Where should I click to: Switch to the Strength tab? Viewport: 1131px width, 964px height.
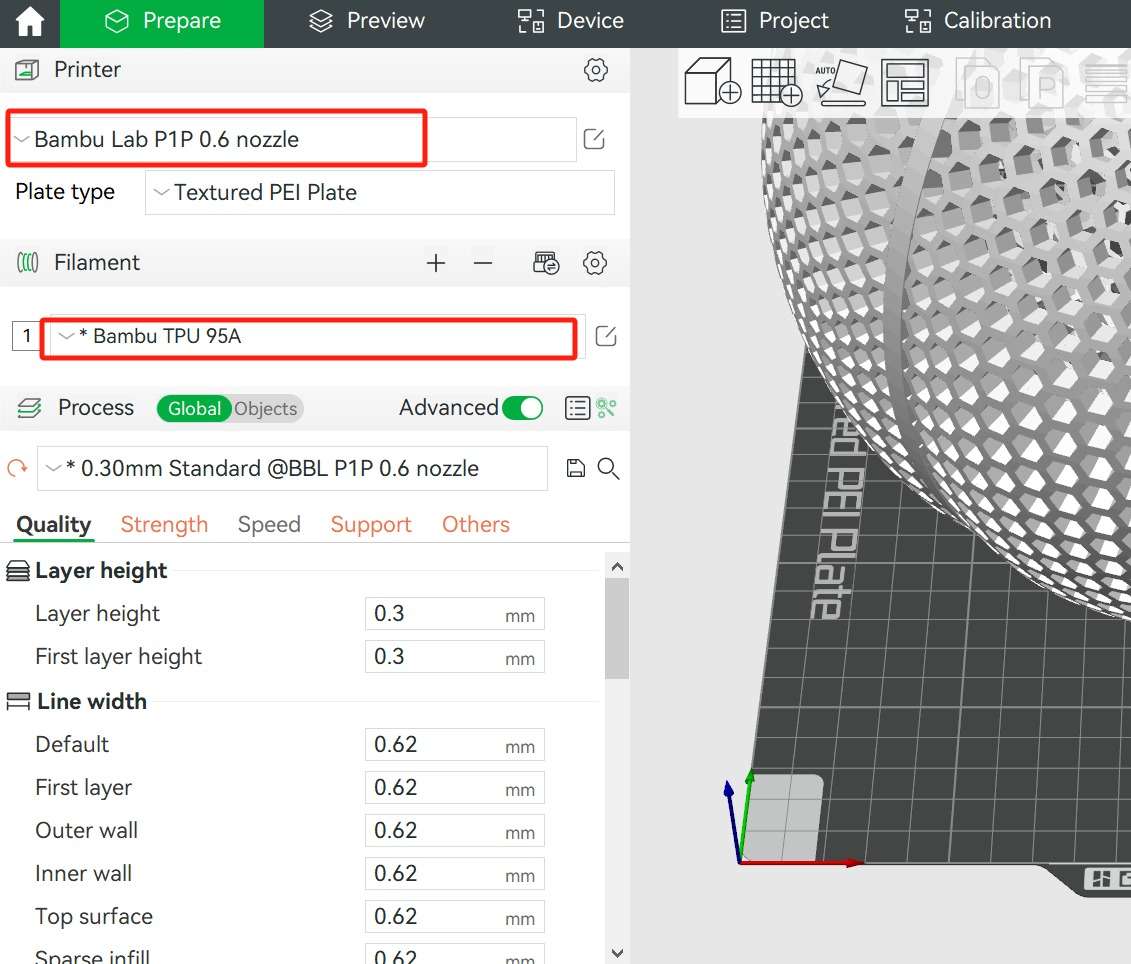point(164,525)
